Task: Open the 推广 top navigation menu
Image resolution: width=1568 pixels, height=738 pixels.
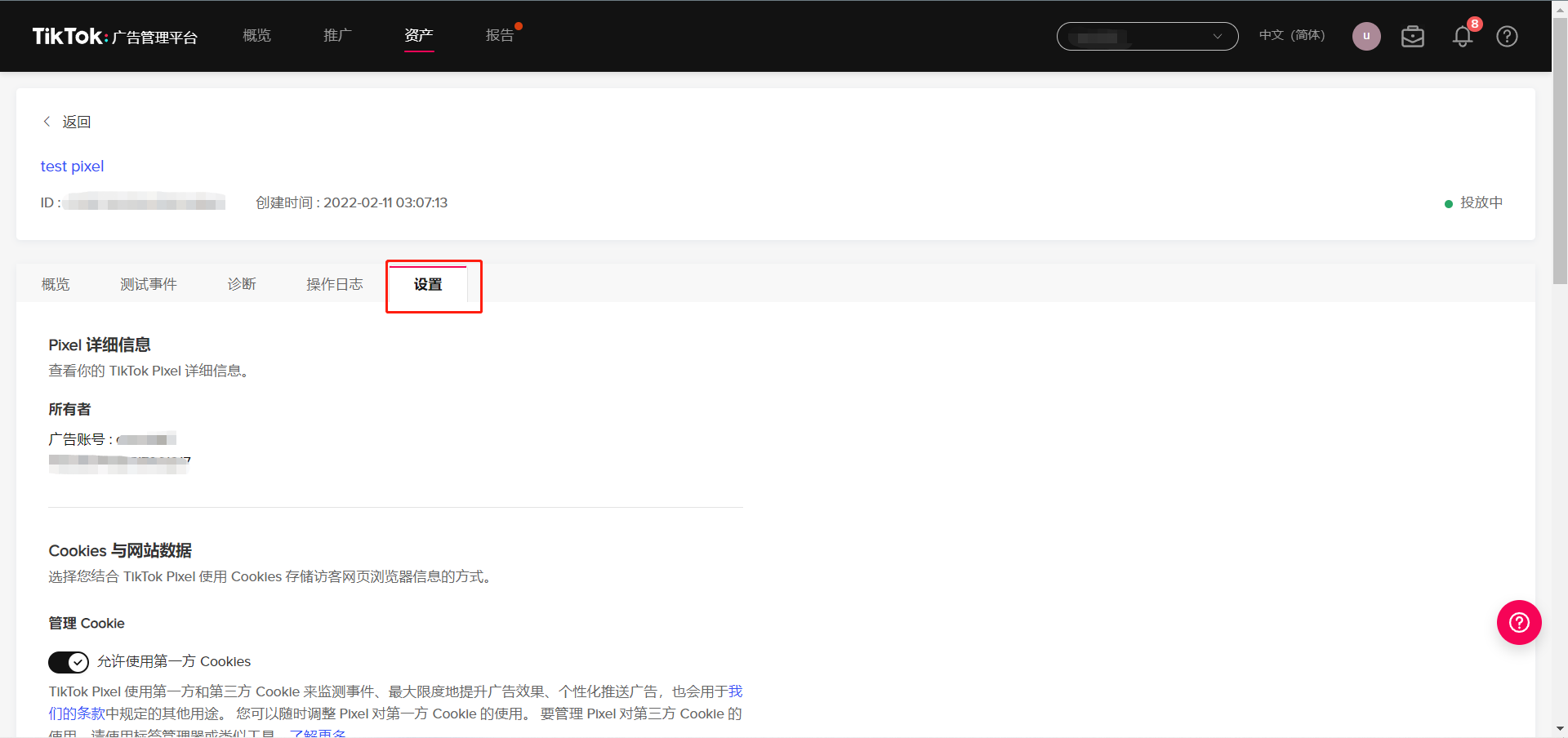Action: click(x=337, y=35)
